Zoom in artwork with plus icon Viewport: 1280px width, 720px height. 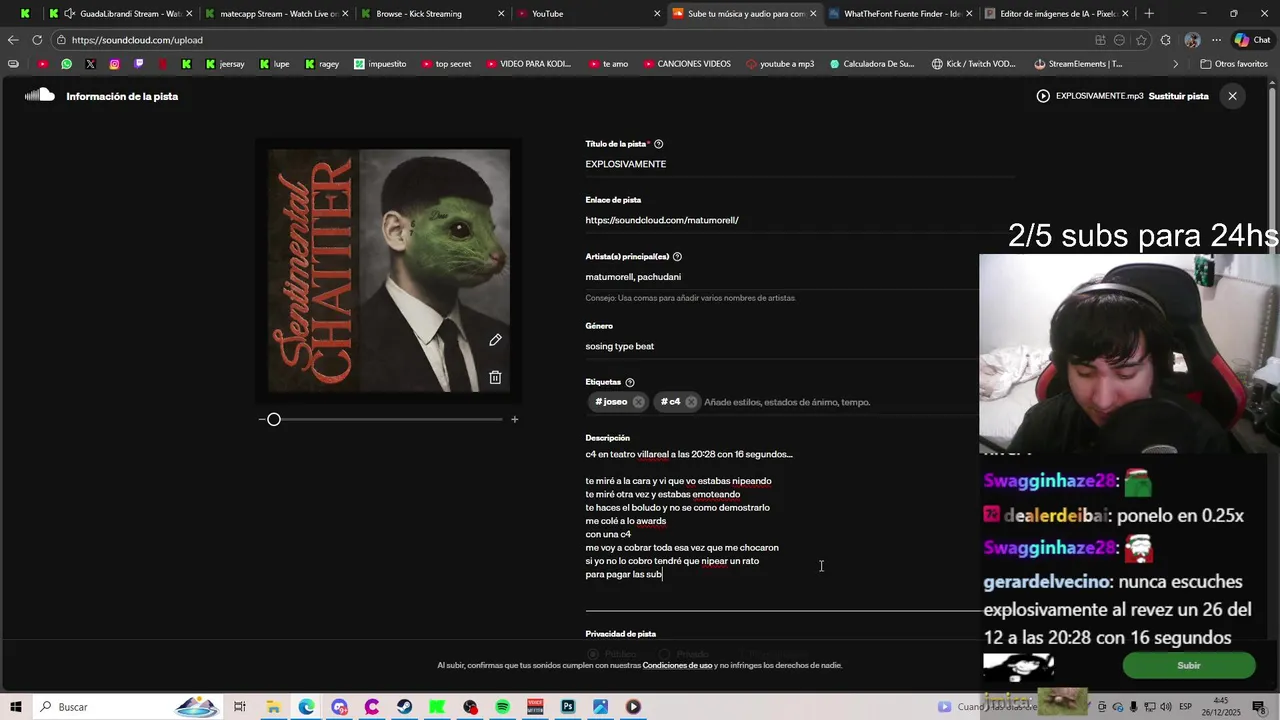pos(515,419)
